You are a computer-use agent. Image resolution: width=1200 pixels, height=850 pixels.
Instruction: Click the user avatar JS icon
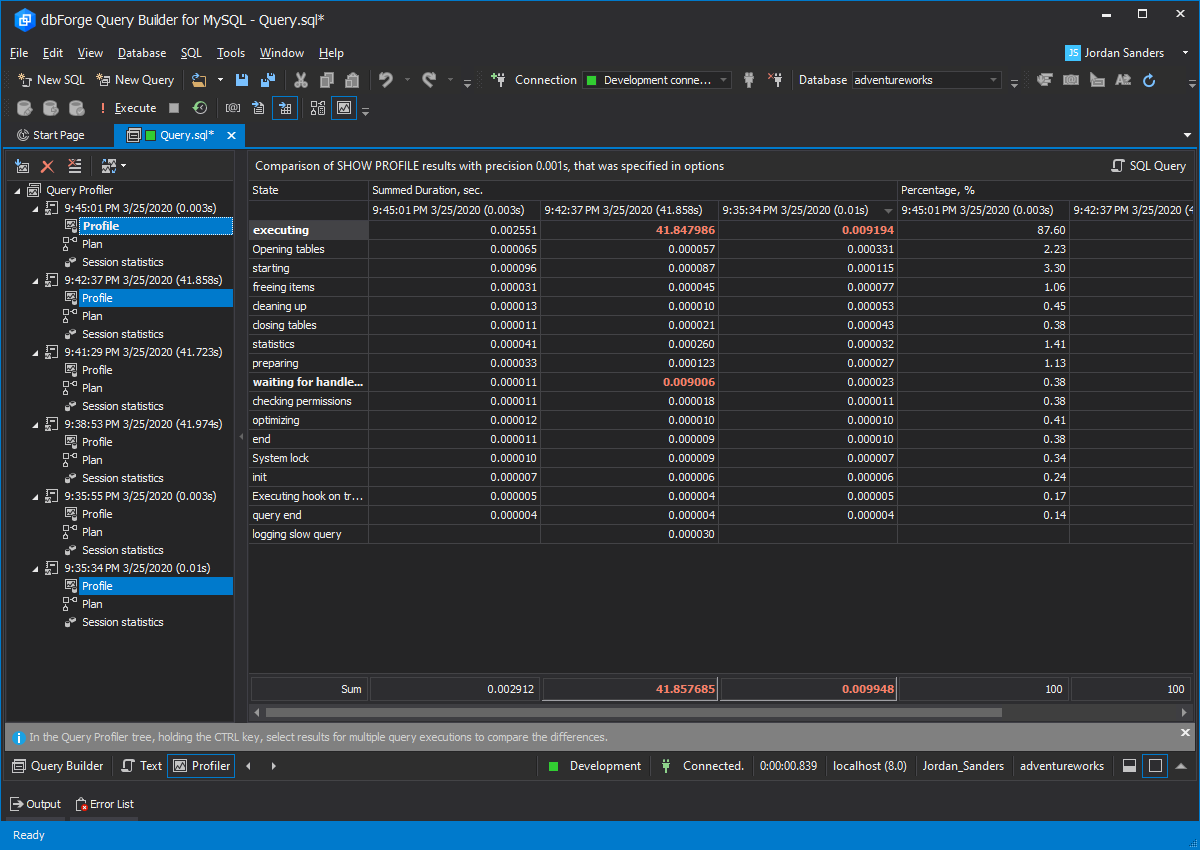[1073, 53]
